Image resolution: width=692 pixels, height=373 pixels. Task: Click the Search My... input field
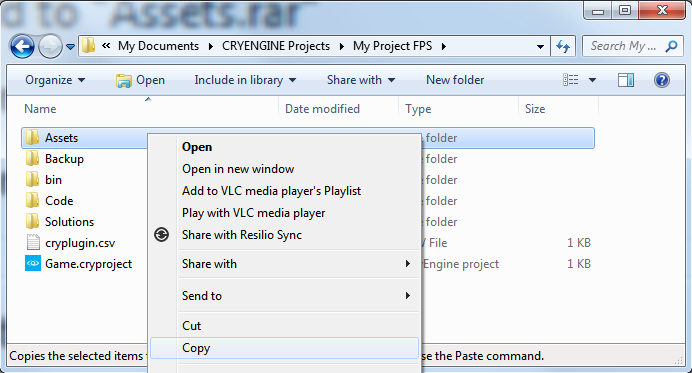[x=624, y=46]
